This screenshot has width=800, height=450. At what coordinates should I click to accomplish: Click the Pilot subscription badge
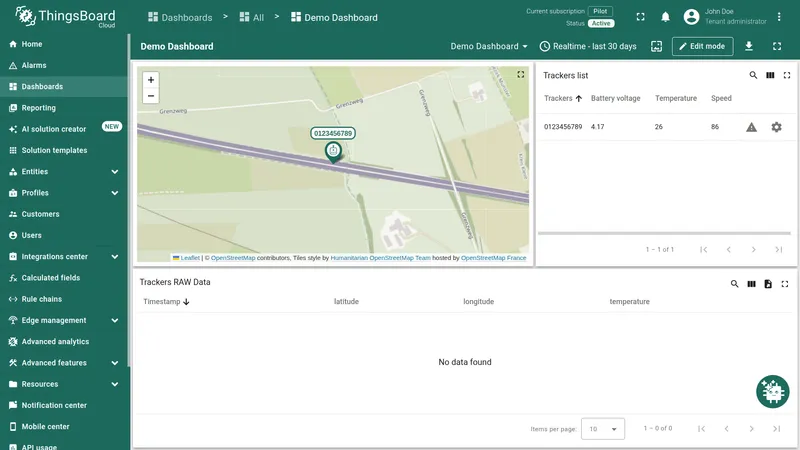coord(600,11)
